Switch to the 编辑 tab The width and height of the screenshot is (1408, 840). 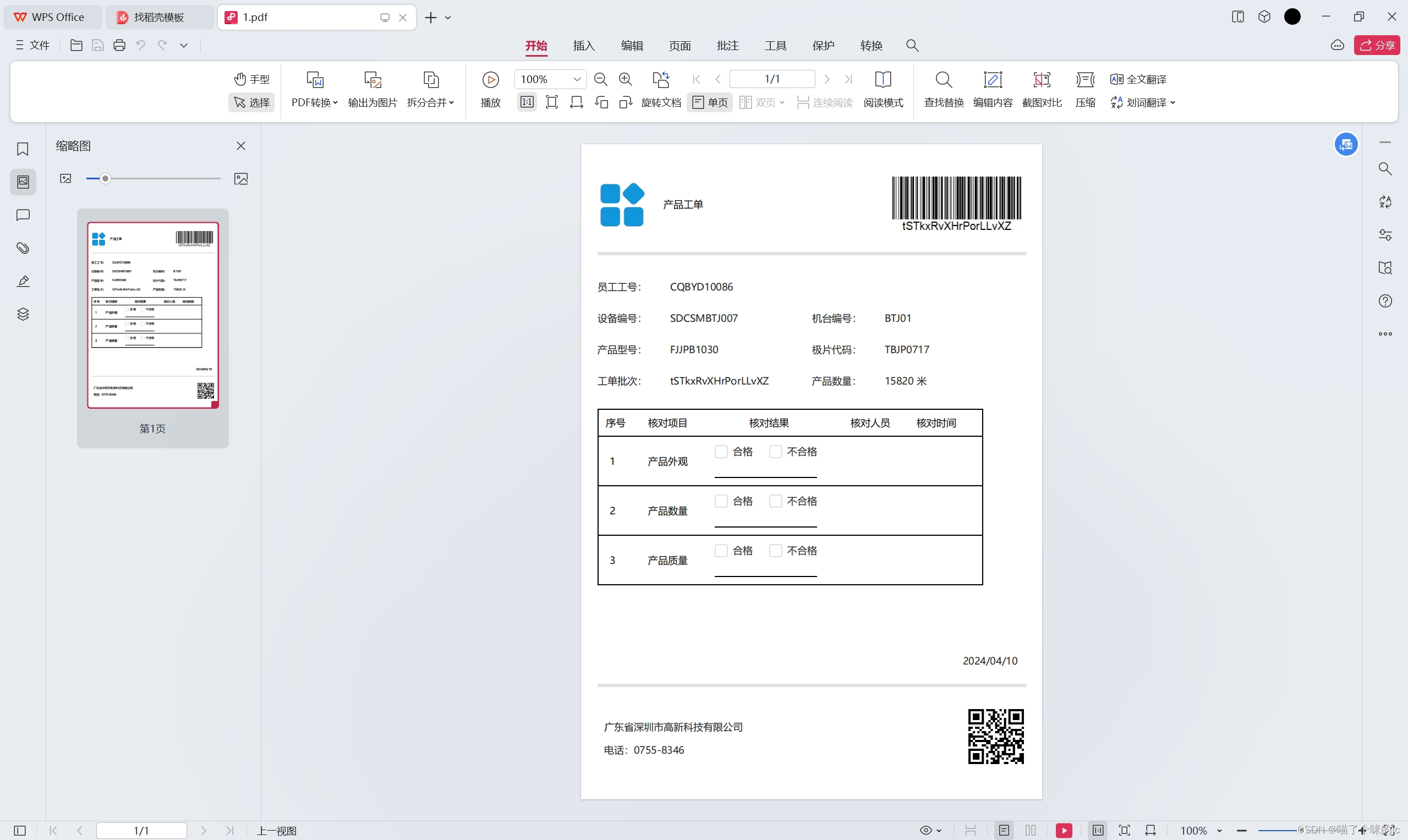[x=632, y=46]
